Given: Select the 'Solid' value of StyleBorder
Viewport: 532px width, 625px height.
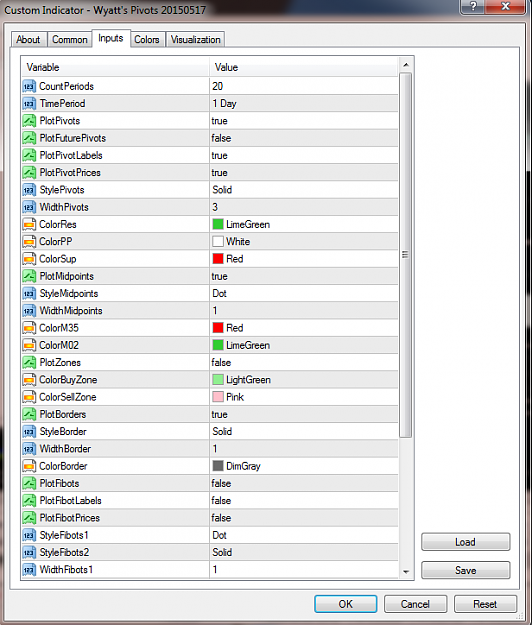Looking at the screenshot, I should pos(222,432).
